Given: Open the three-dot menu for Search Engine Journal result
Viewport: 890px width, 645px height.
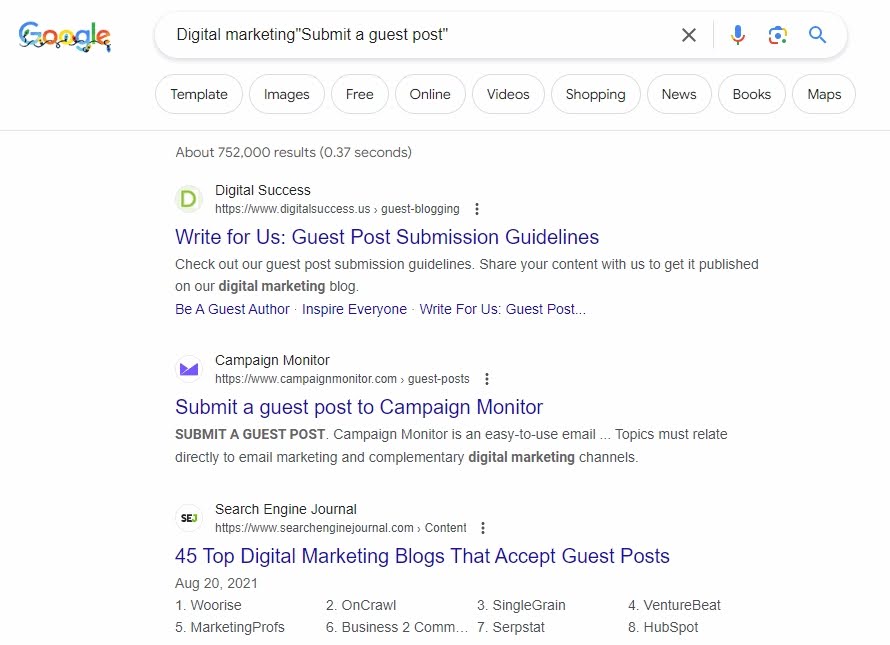Looking at the screenshot, I should click(482, 528).
